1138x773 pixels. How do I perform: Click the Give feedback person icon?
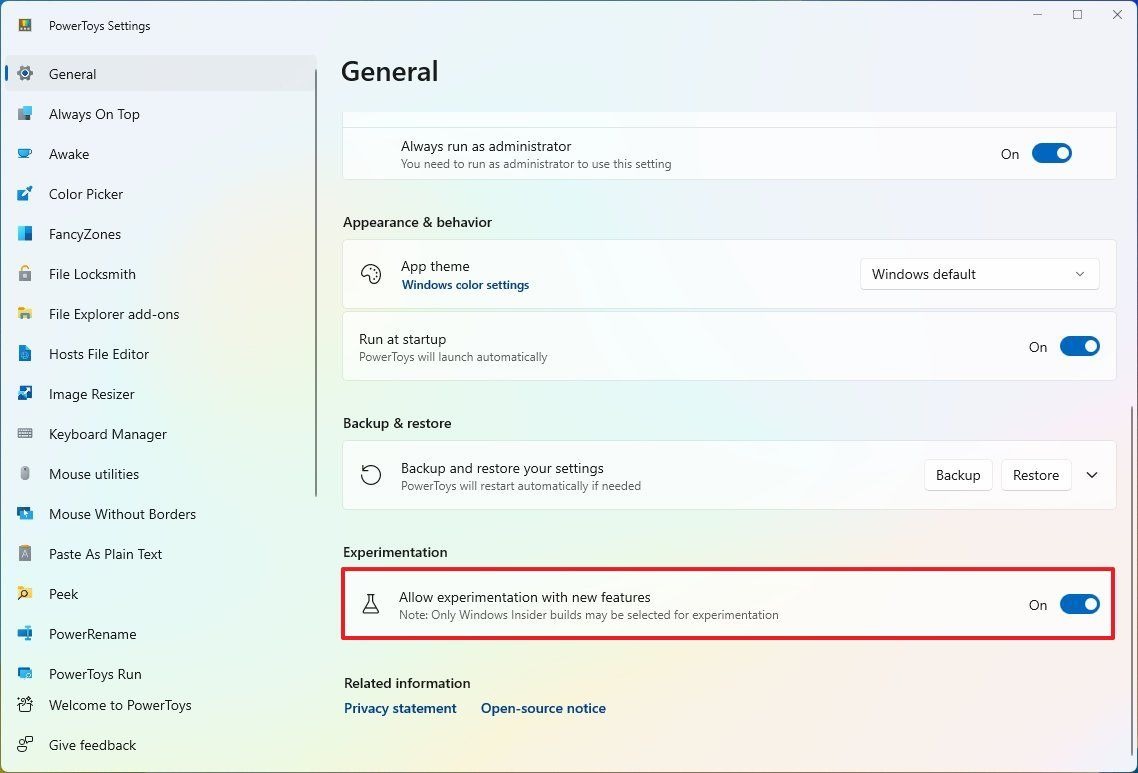tap(25, 744)
